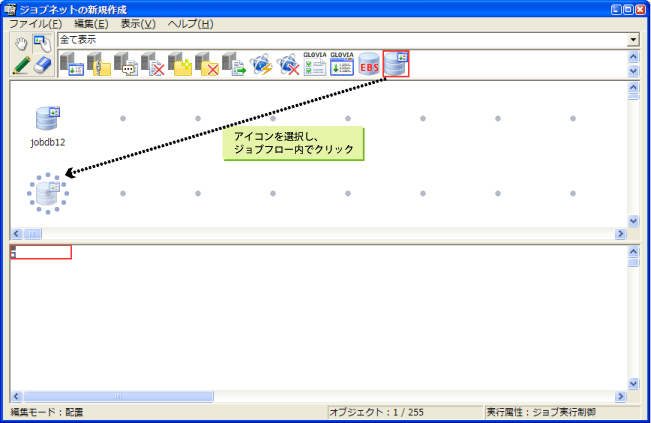Click job flow horizontal scroll right arrow
Image resolution: width=651 pixels, height=423 pixels.
click(620, 234)
